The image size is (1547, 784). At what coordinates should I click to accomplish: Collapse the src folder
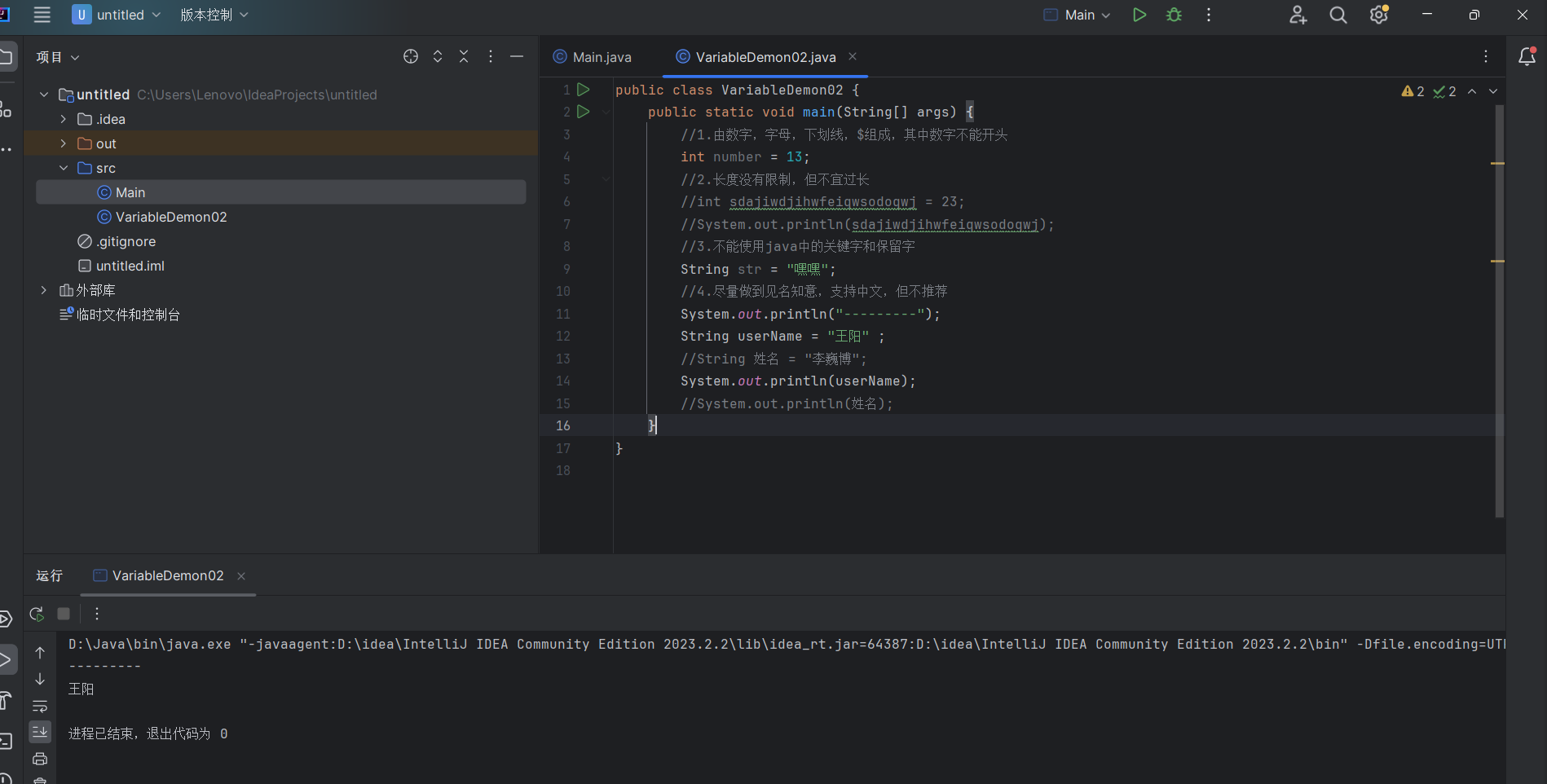(x=64, y=168)
